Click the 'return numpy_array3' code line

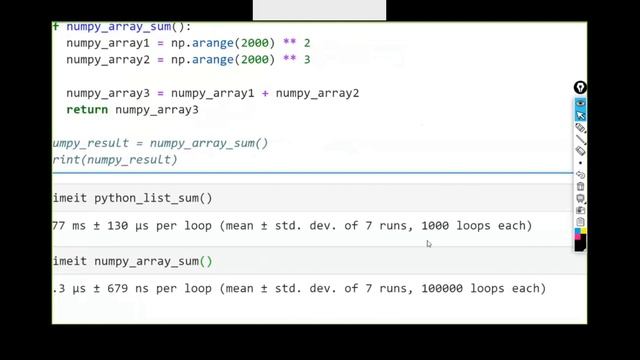coord(132,110)
